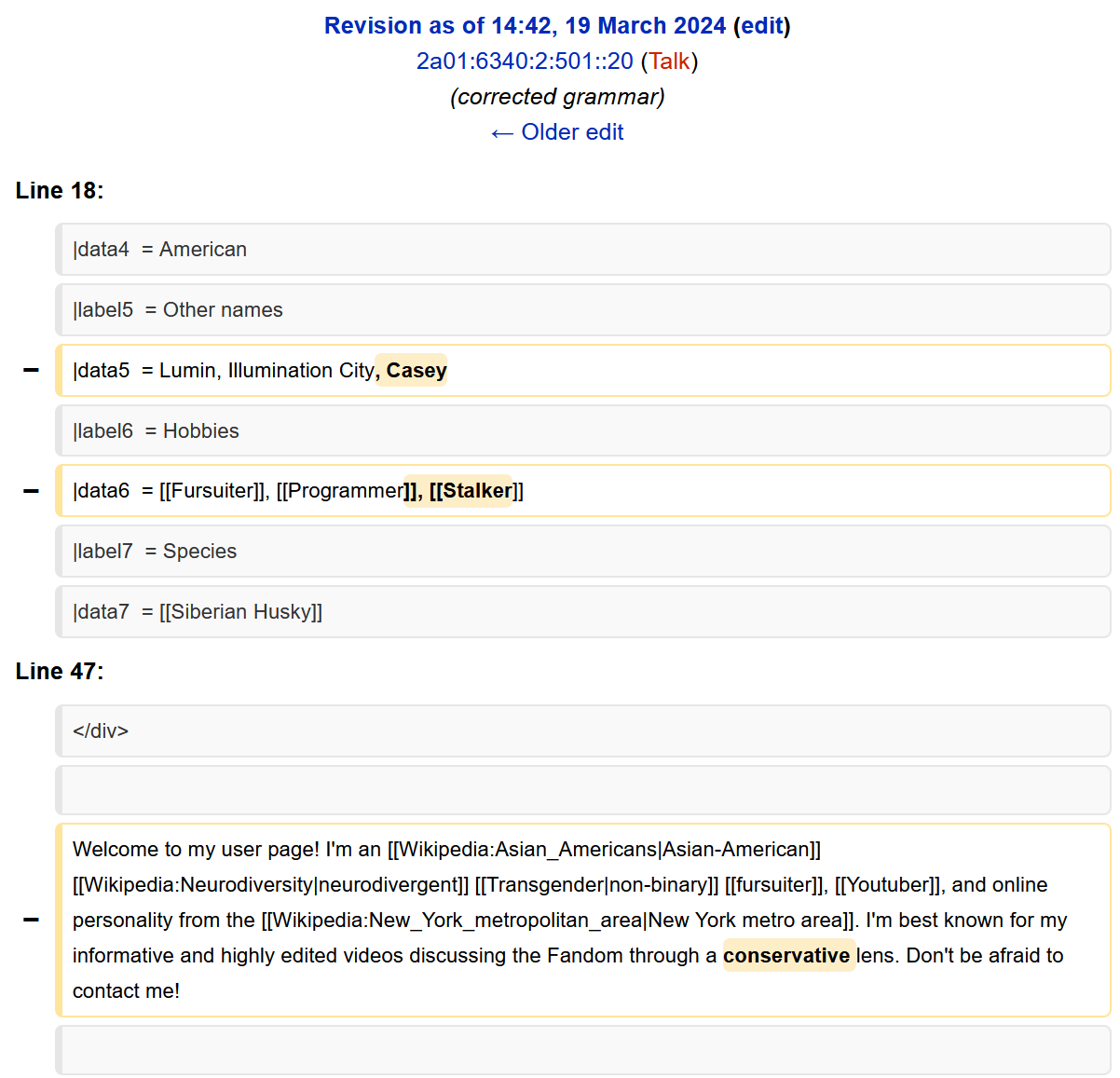Click the highlighted word 'Casey'
The height and width of the screenshot is (1078, 1120).
417,371
